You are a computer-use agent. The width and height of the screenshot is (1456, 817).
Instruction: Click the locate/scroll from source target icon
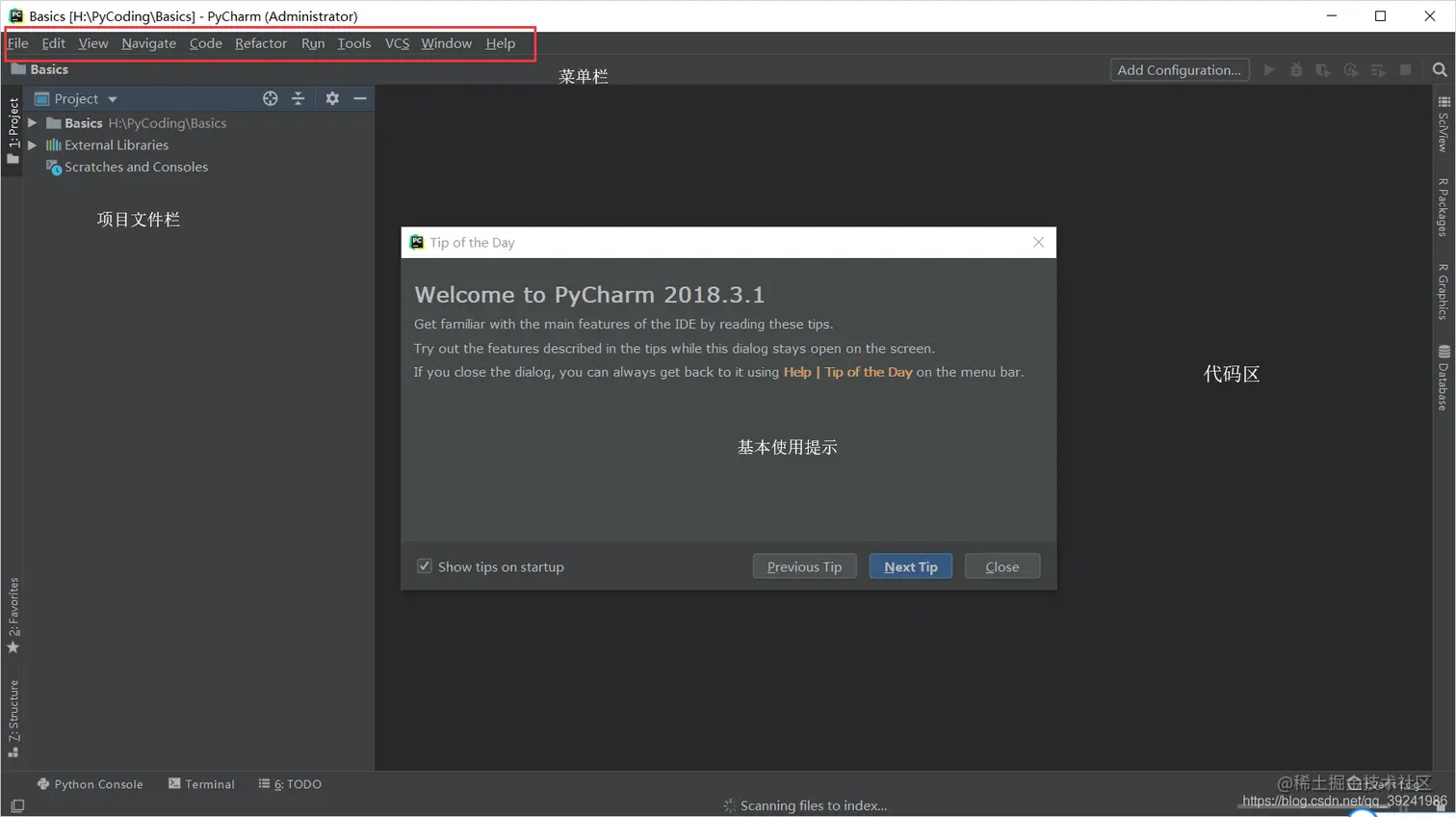pos(271,98)
